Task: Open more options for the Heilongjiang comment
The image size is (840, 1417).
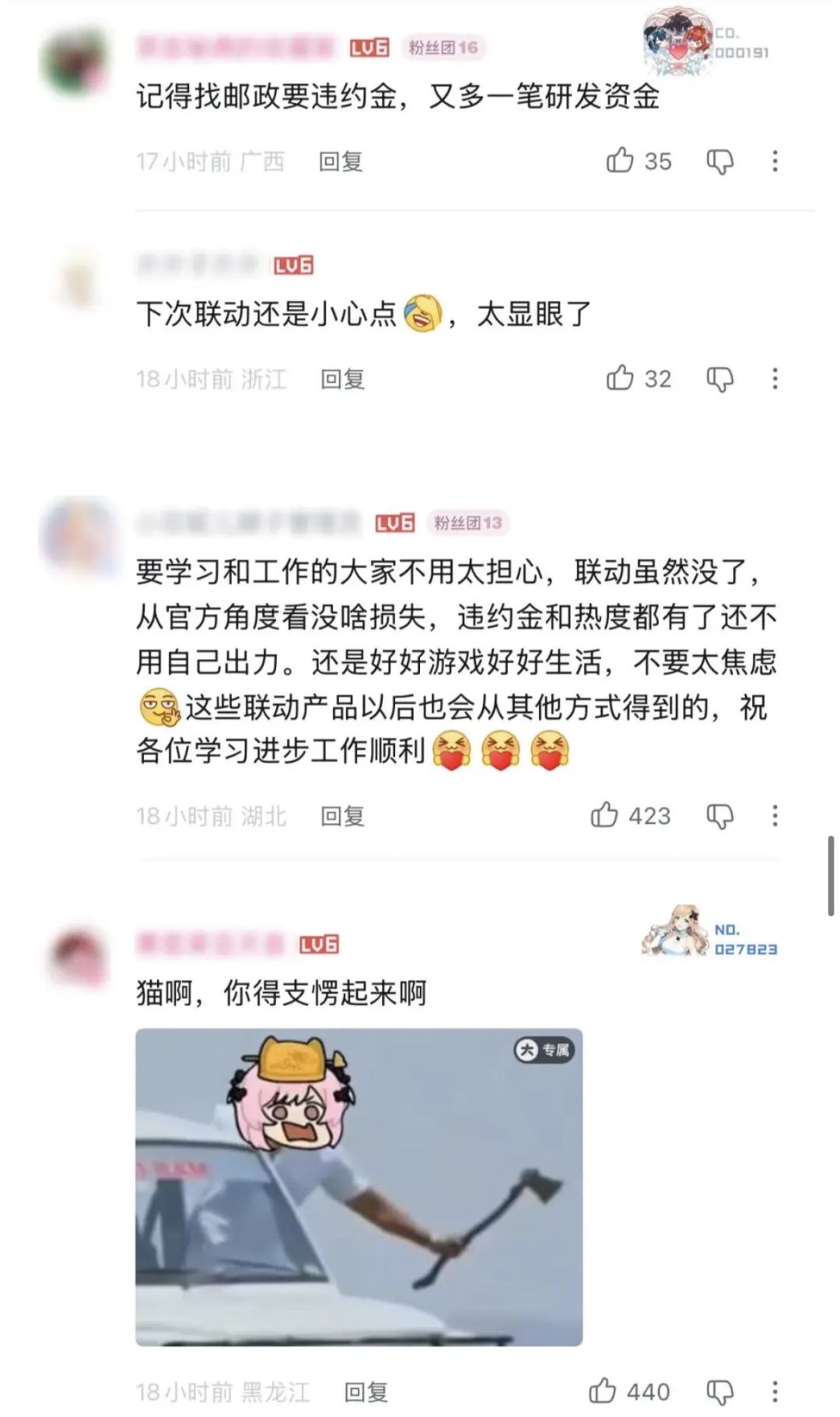Action: [775, 1391]
